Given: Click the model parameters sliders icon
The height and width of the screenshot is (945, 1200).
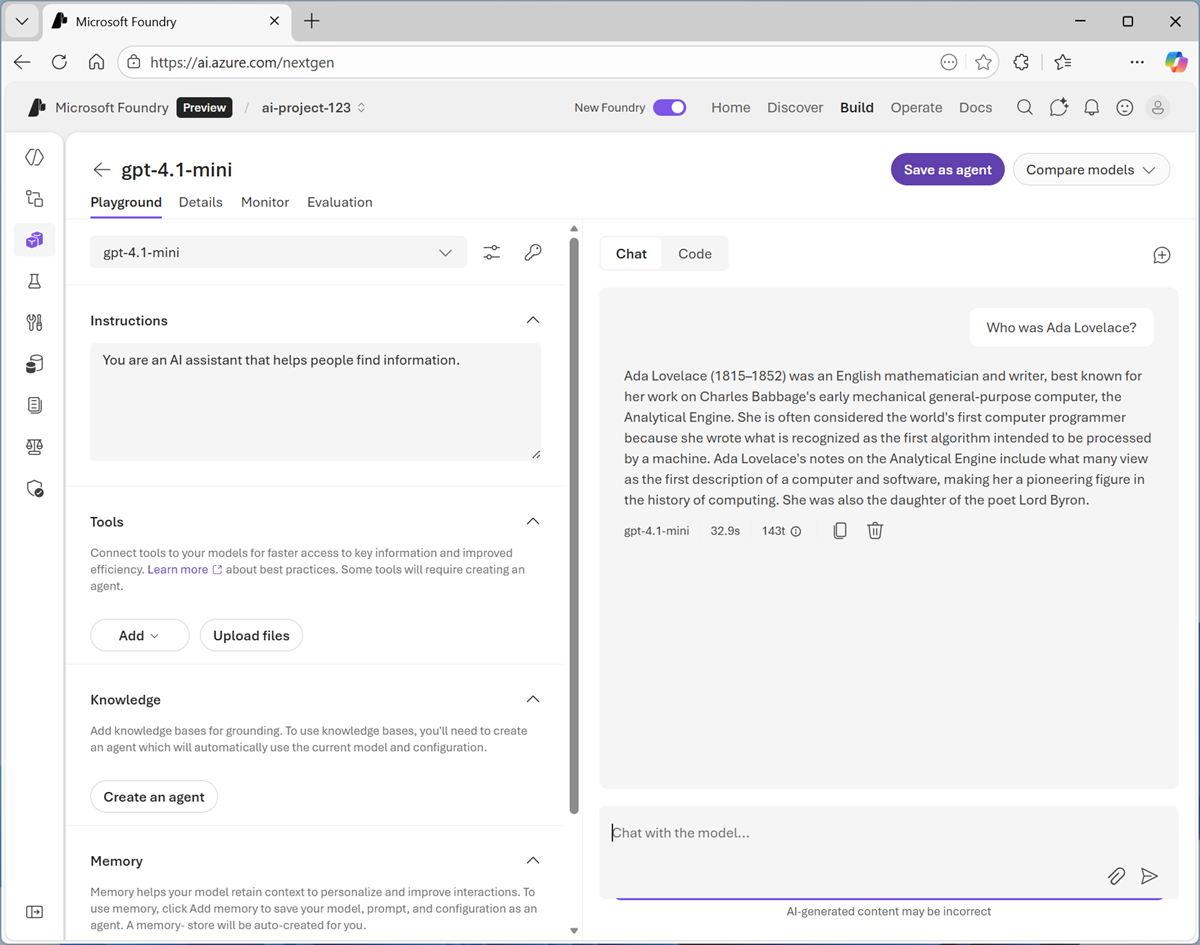Looking at the screenshot, I should [491, 253].
